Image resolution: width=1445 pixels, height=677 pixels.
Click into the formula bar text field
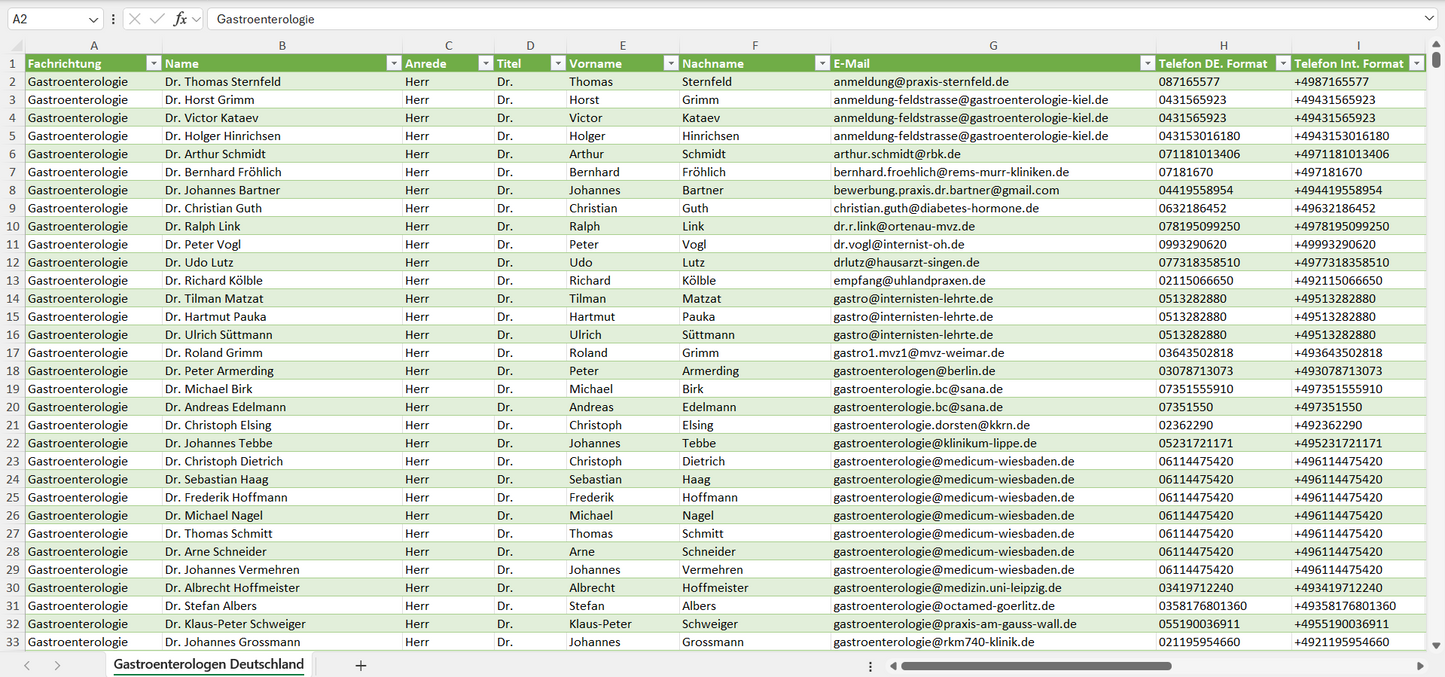tap(800, 19)
